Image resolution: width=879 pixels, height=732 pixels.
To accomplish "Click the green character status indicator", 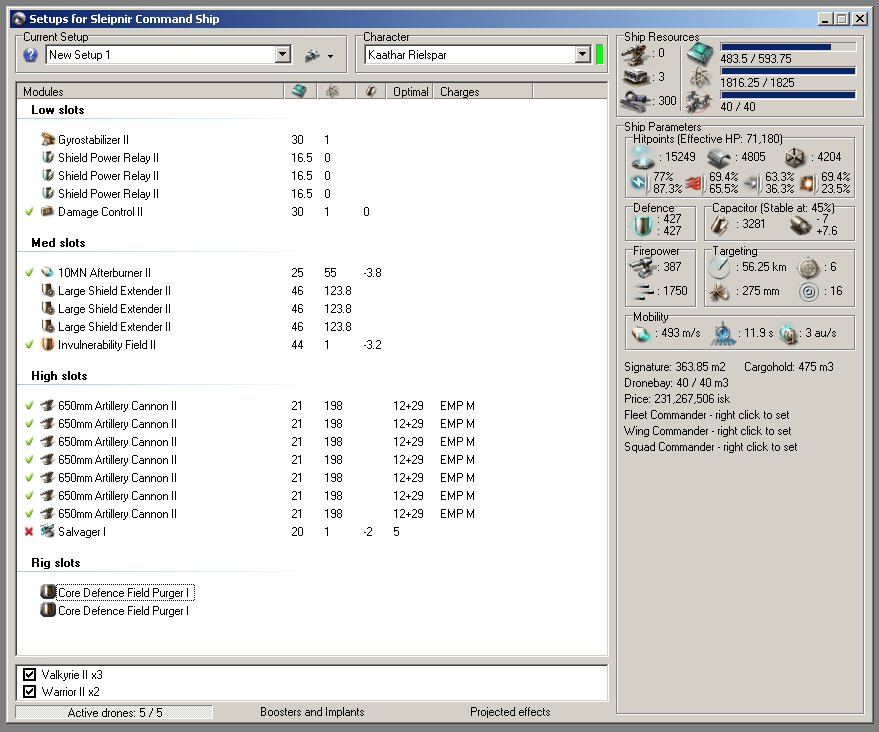I will [x=600, y=56].
